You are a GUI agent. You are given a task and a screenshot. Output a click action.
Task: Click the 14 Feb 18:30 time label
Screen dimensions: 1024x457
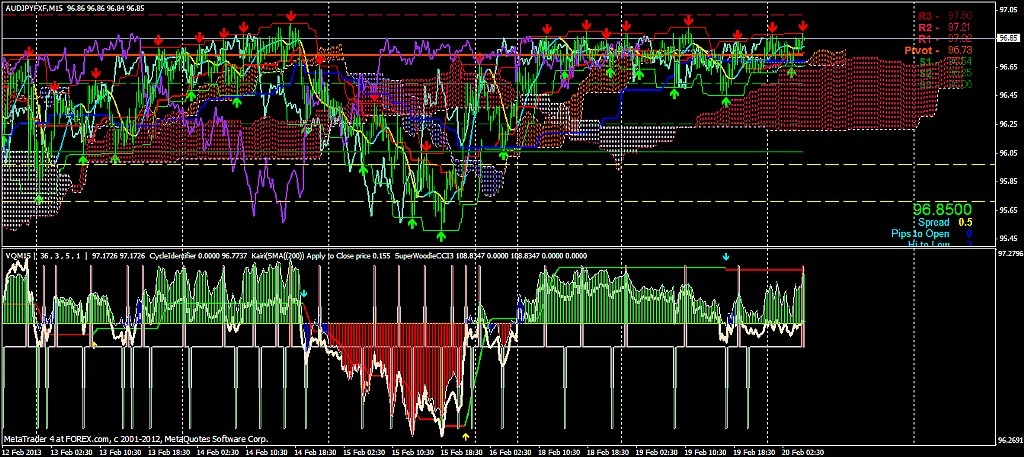point(316,452)
